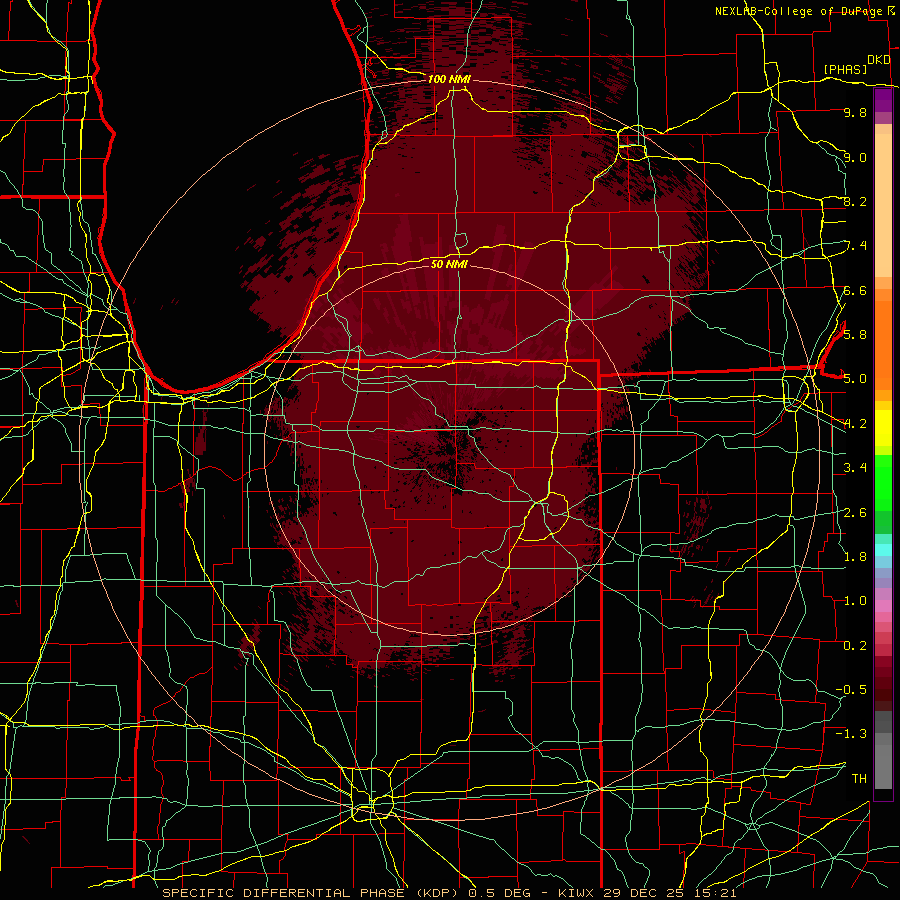Pick the gray segment at color bar bottom

click(x=883, y=766)
